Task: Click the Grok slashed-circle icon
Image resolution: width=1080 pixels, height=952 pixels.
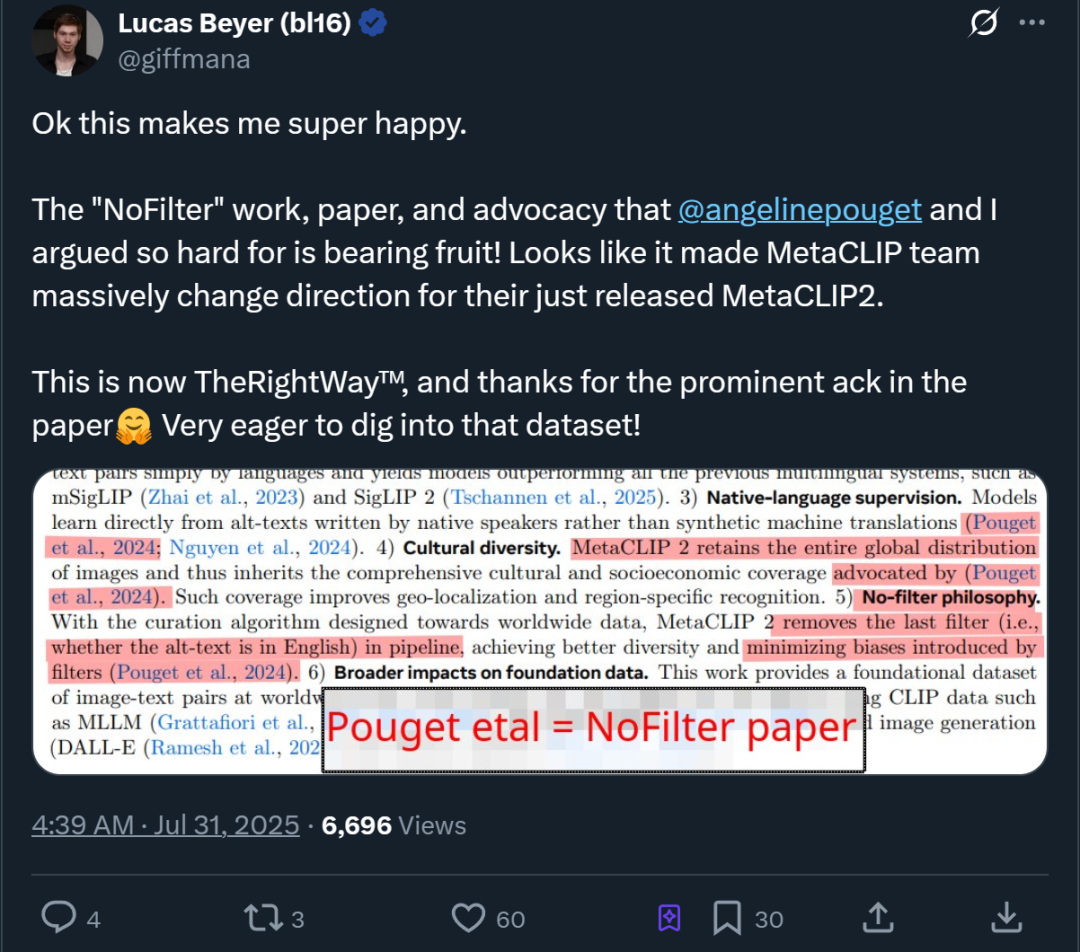Action: [x=984, y=23]
